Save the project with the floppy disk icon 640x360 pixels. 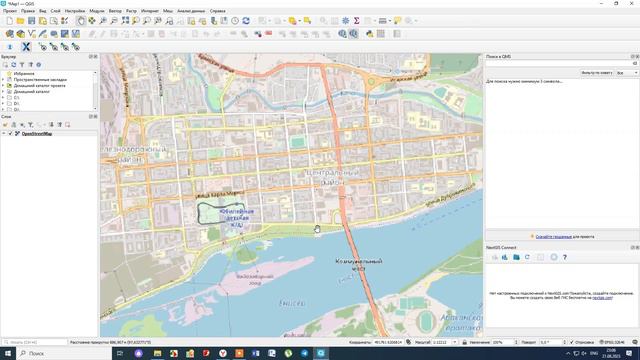(x=31, y=21)
